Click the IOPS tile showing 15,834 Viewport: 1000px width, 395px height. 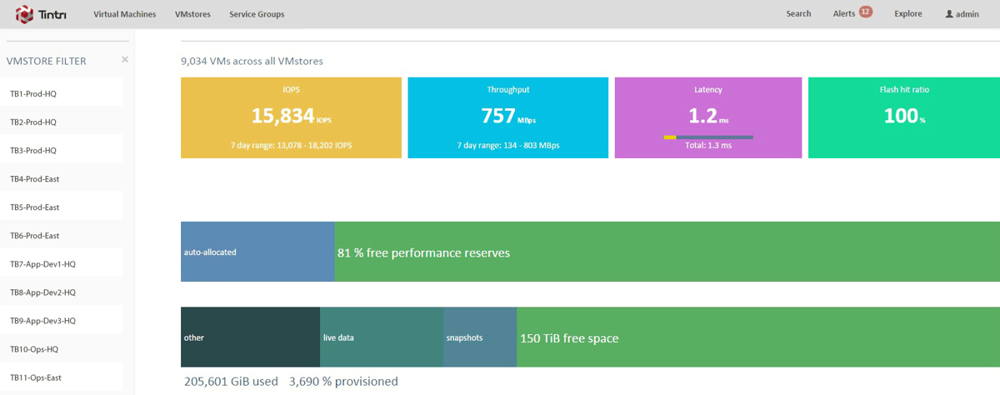291,117
